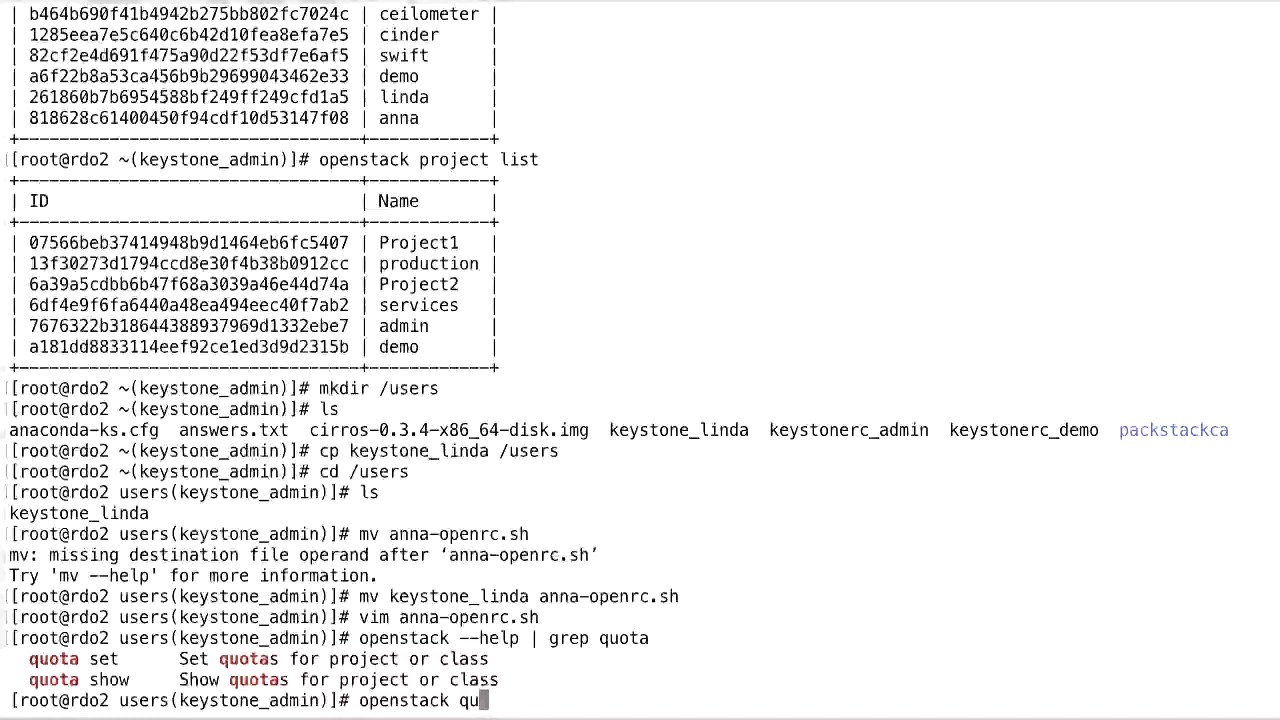Click the ceilometer user name entry
Viewport: 1280px width, 720px height.
click(x=428, y=14)
